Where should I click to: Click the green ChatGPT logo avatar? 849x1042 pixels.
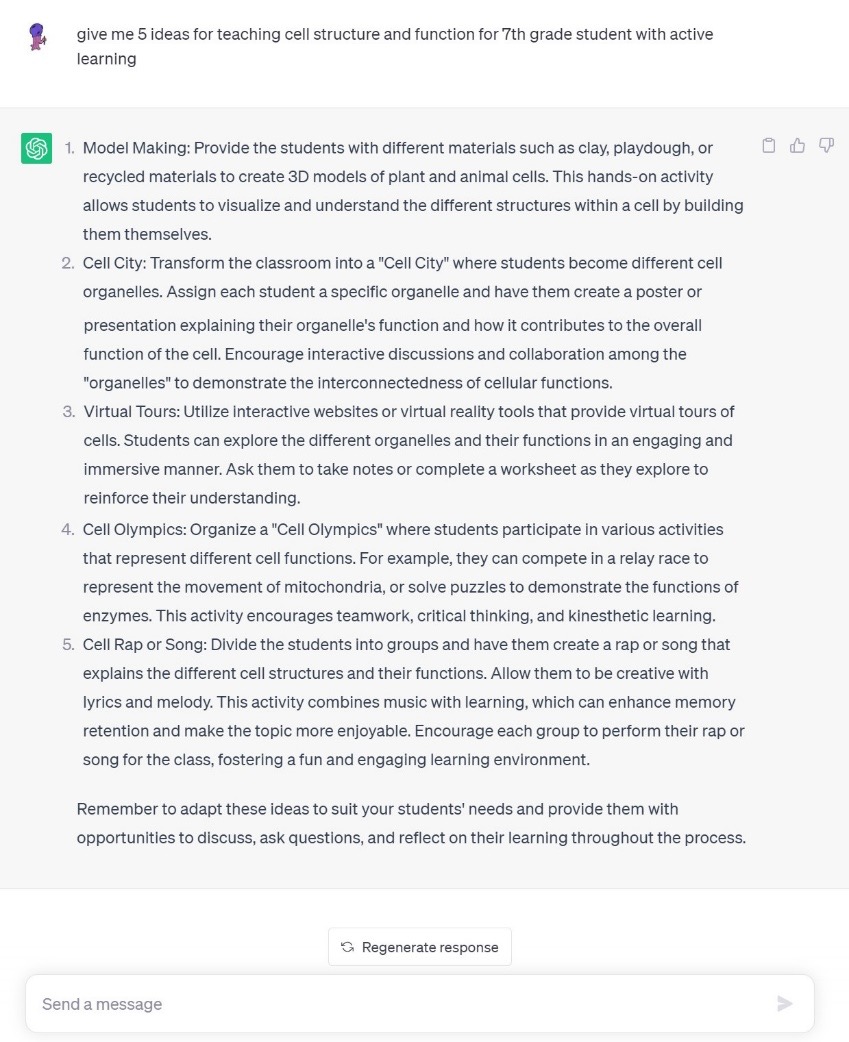tap(37, 148)
